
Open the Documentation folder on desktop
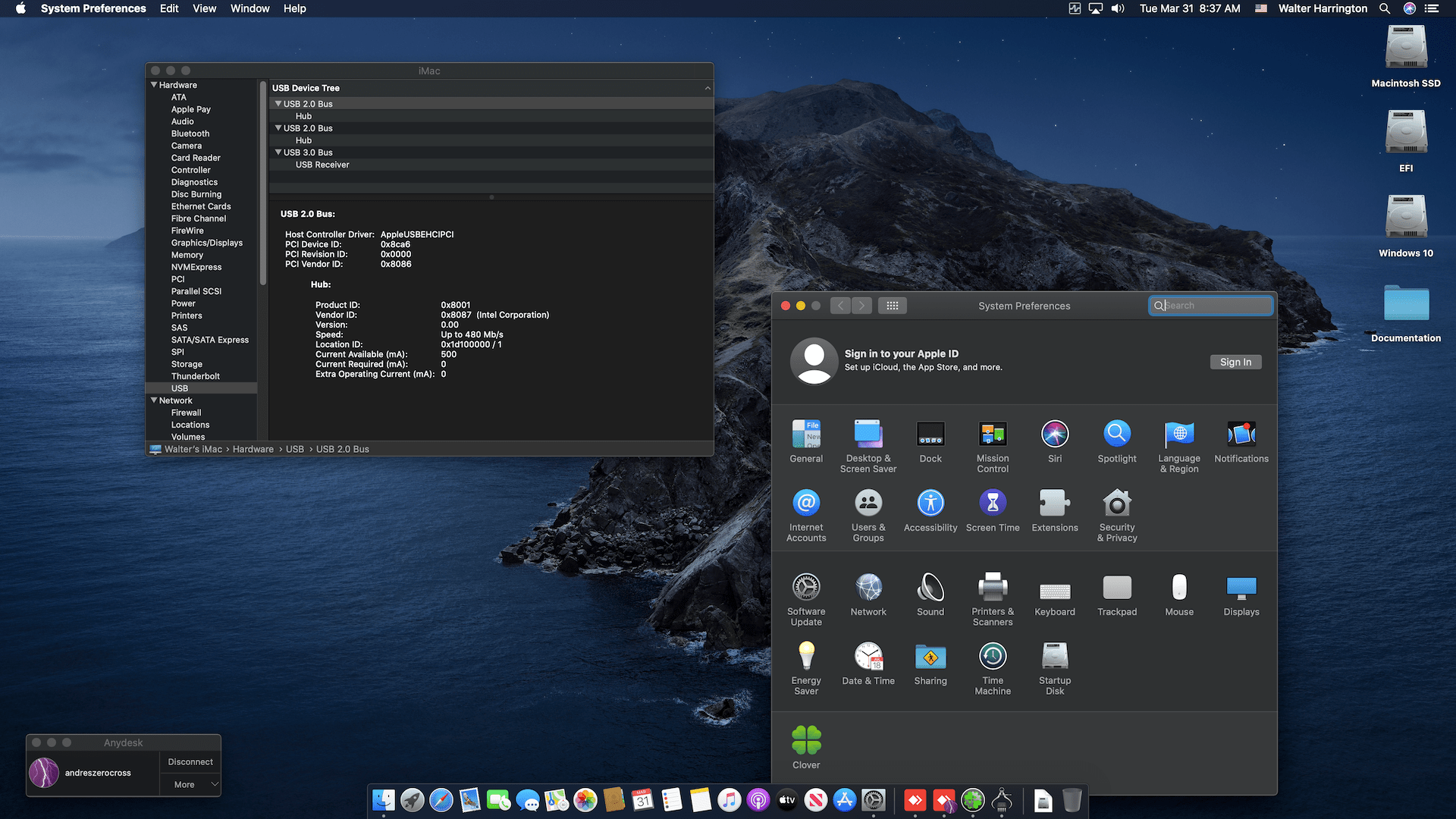(x=1406, y=313)
